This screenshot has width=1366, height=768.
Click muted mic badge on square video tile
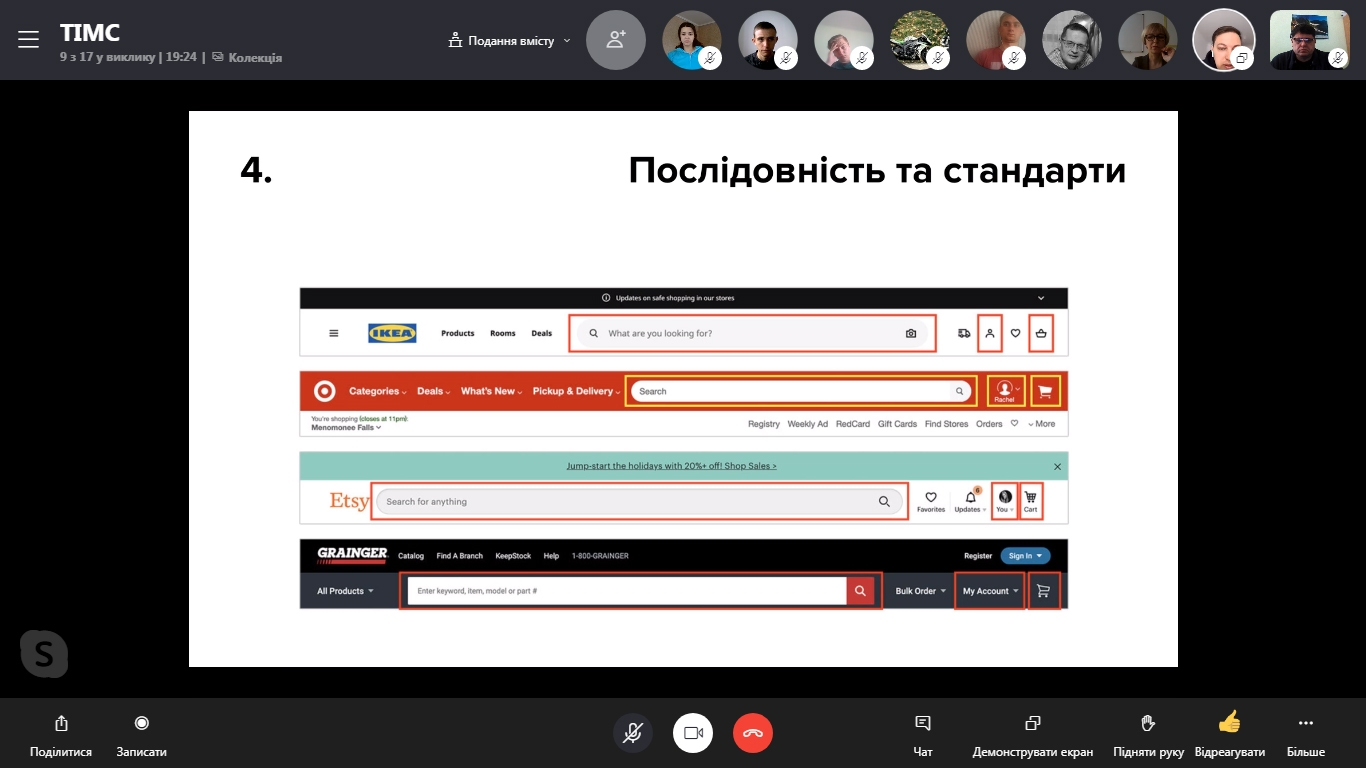(x=1338, y=58)
